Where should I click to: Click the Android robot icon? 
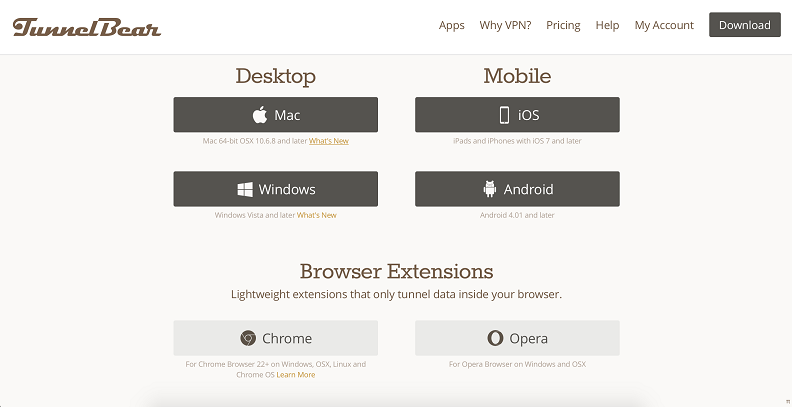(489, 189)
